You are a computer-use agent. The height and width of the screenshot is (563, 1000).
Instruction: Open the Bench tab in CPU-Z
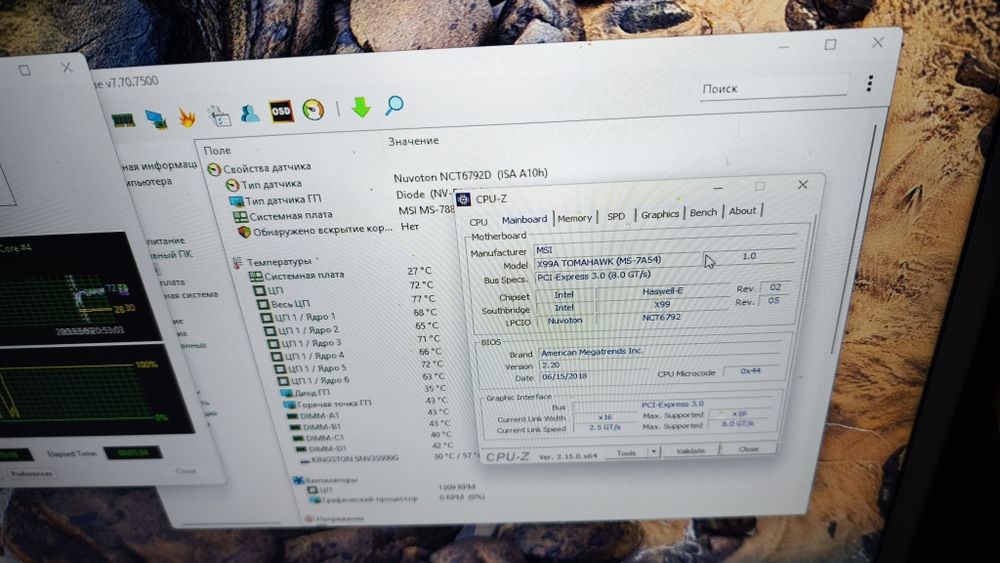[703, 212]
